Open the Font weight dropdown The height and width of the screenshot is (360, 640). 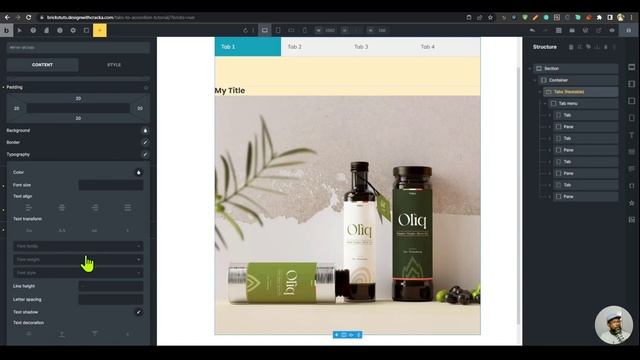78,259
